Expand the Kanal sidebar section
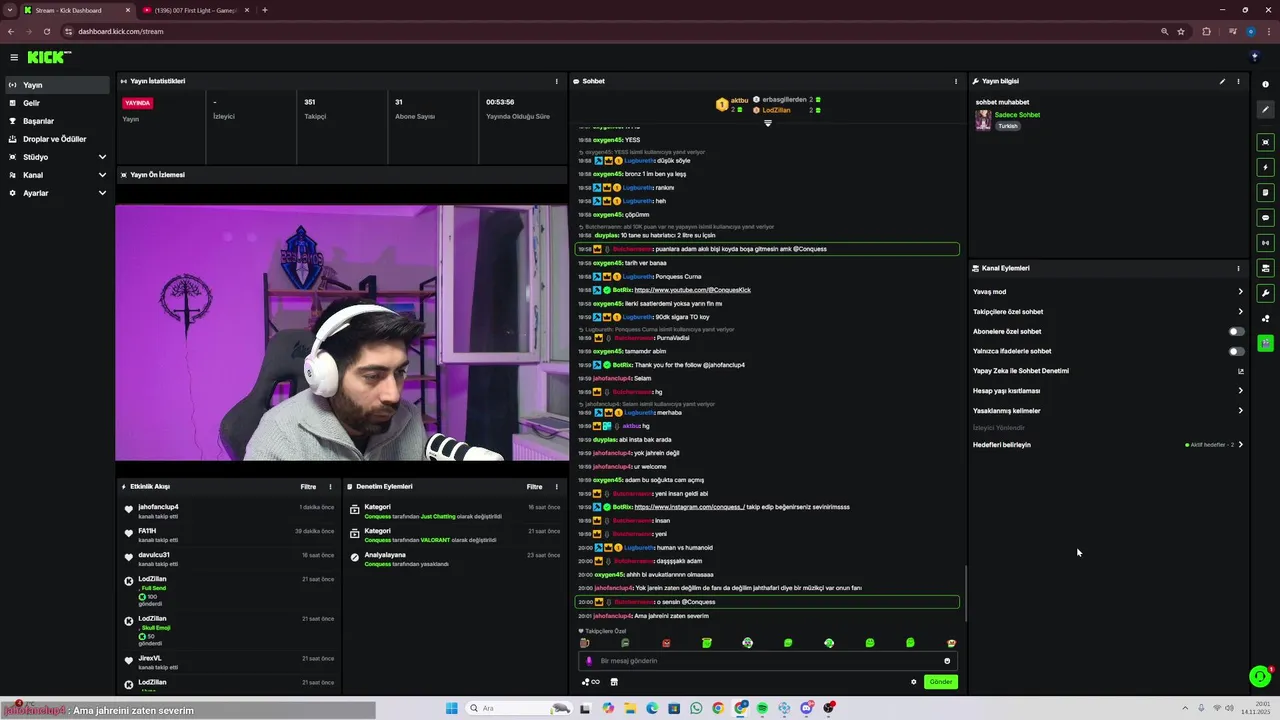Viewport: 1280px width, 720px height. click(55, 175)
